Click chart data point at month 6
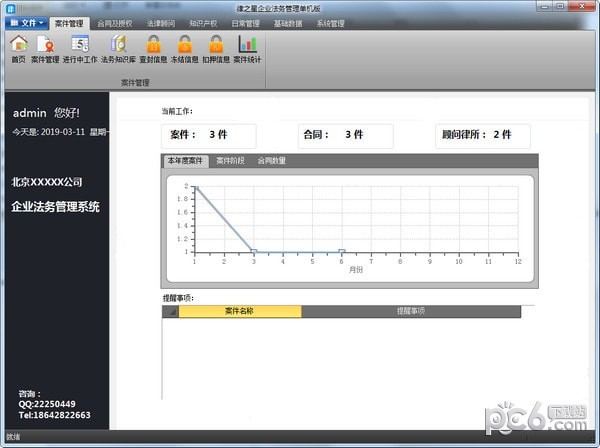Viewport: 600px width, 448px height. click(342, 251)
